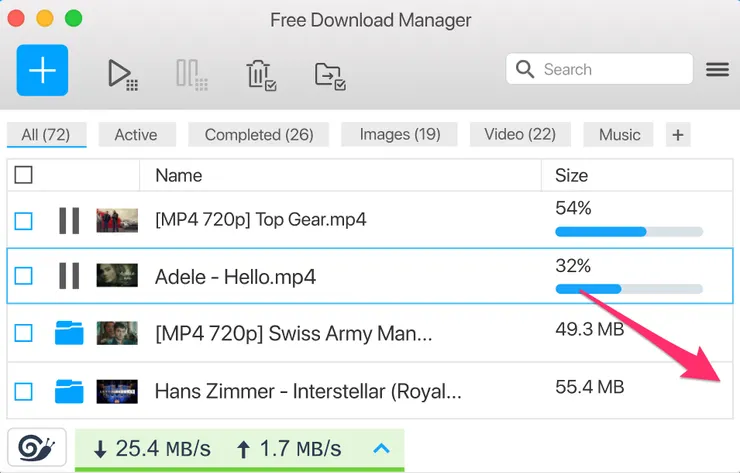Add a new filter tab with plus
The image size is (740, 473).
pyautogui.click(x=678, y=135)
